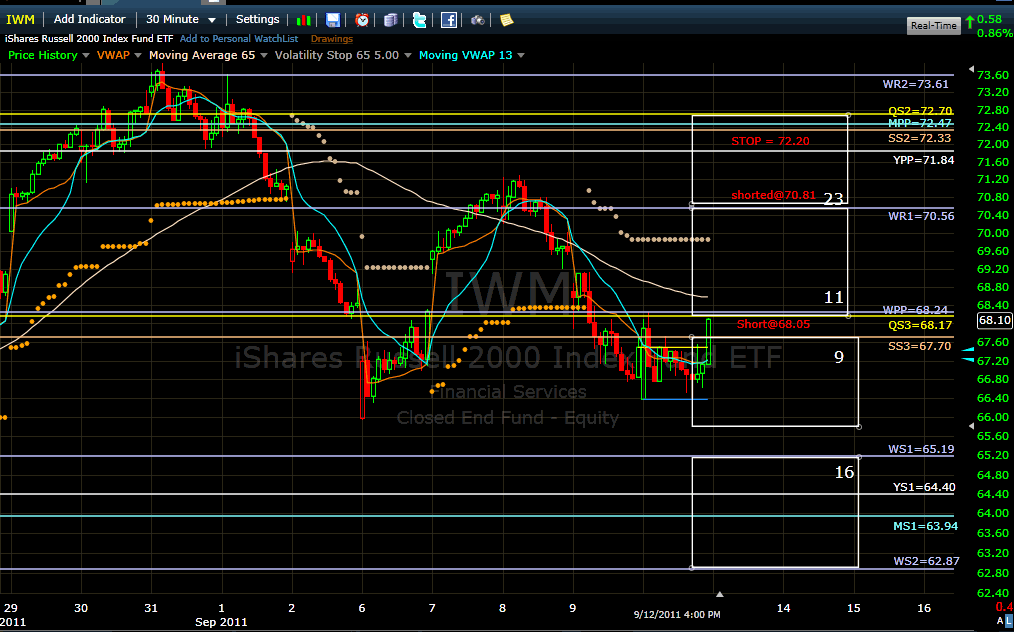Toggle the L log scale button

point(1008,623)
